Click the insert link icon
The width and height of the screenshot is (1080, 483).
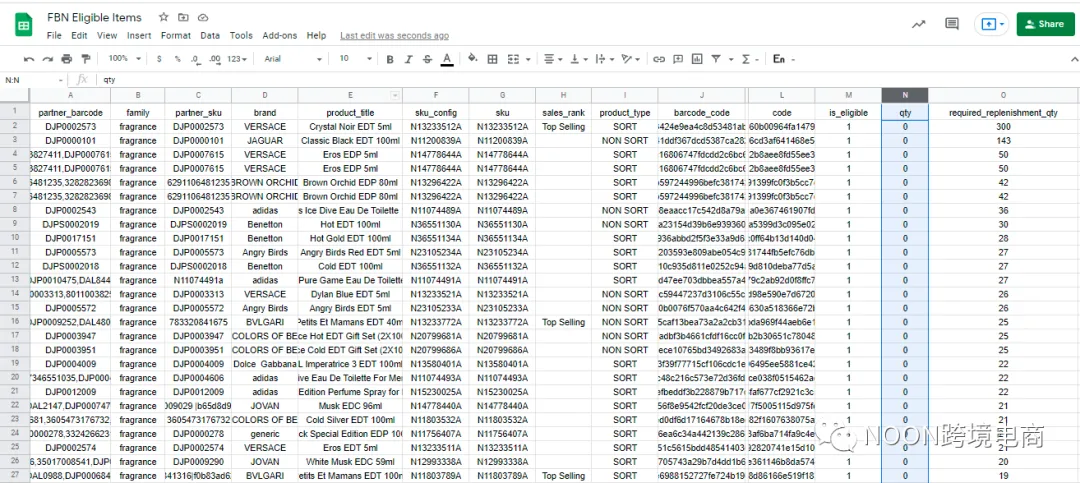[x=659, y=59]
